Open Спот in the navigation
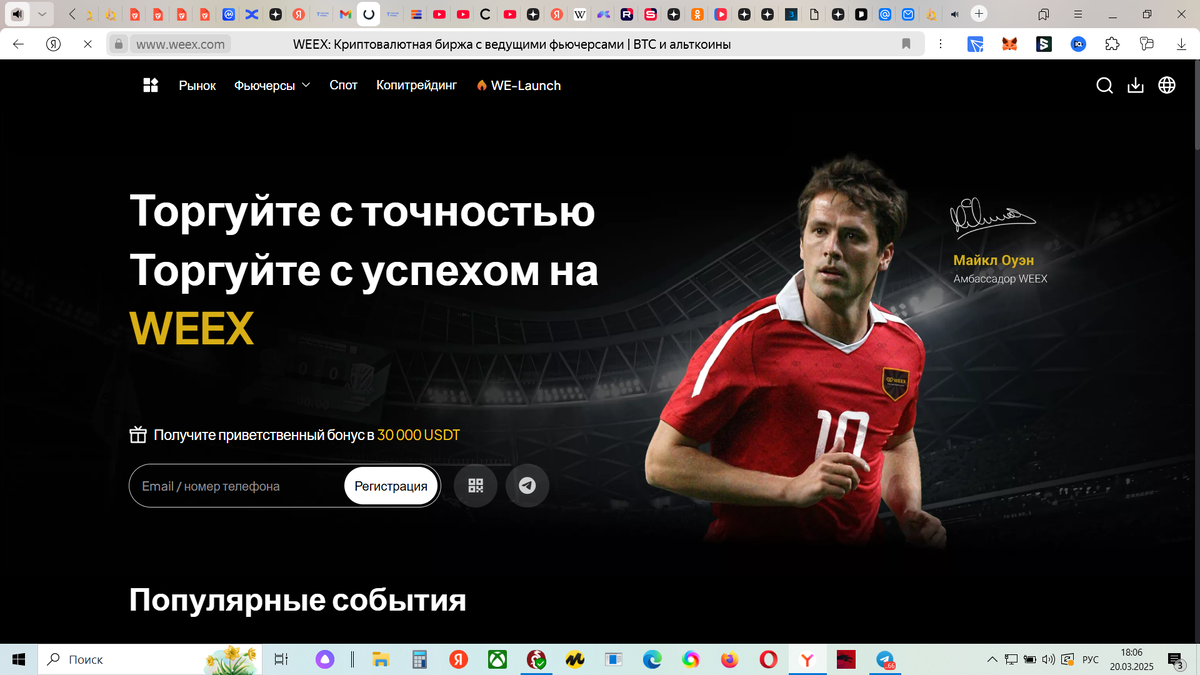 (343, 85)
